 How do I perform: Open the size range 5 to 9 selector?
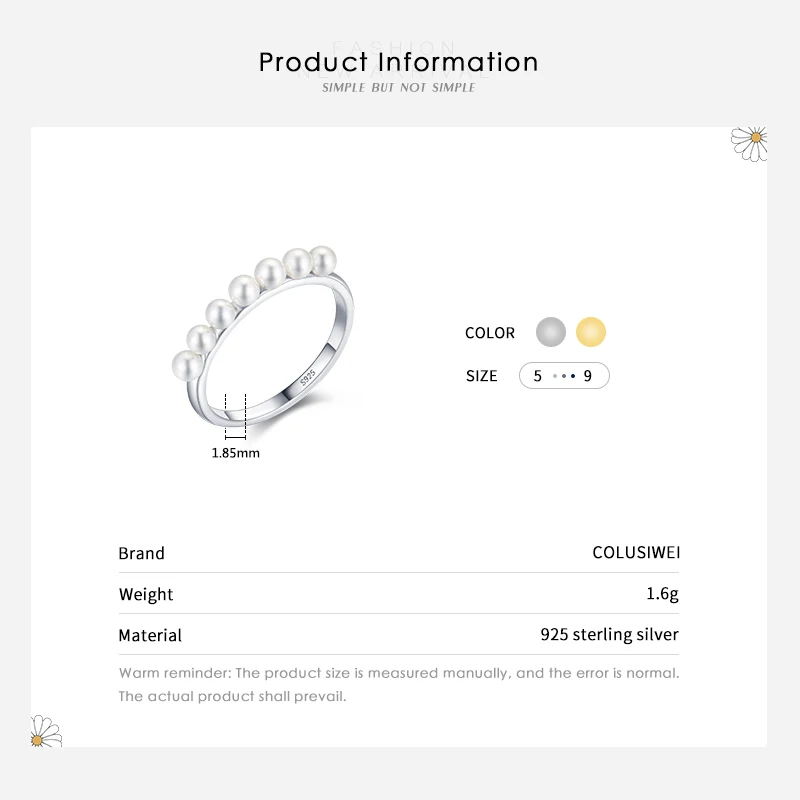click(564, 376)
